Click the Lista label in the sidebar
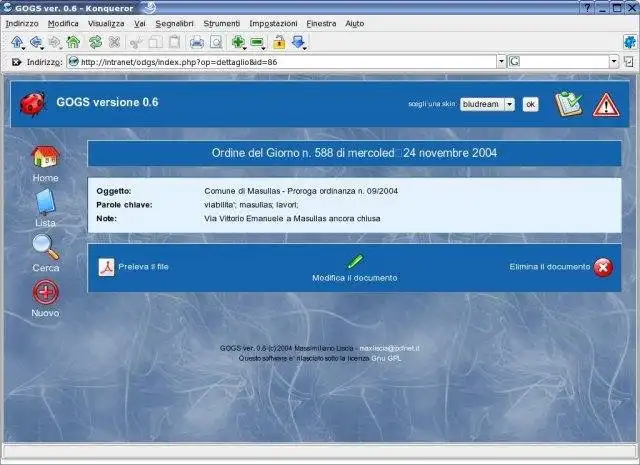 (x=45, y=223)
